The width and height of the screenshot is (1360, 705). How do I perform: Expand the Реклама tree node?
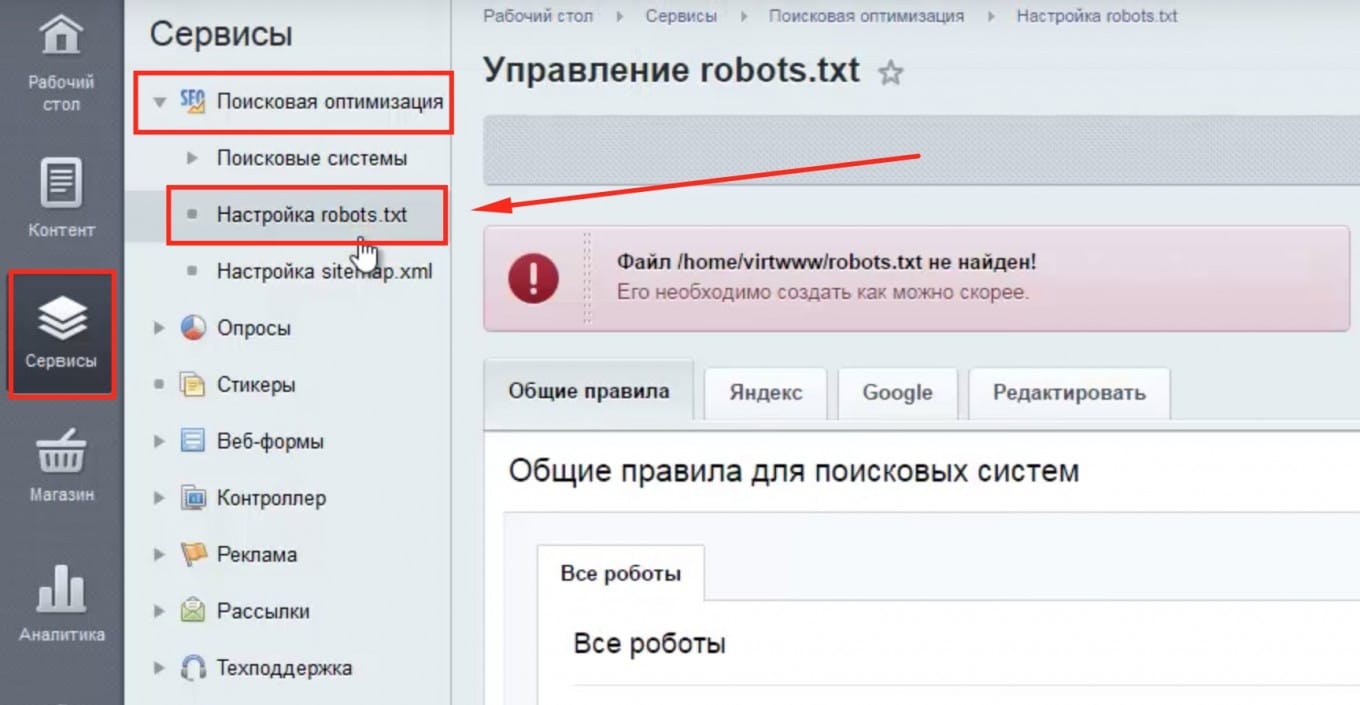159,555
